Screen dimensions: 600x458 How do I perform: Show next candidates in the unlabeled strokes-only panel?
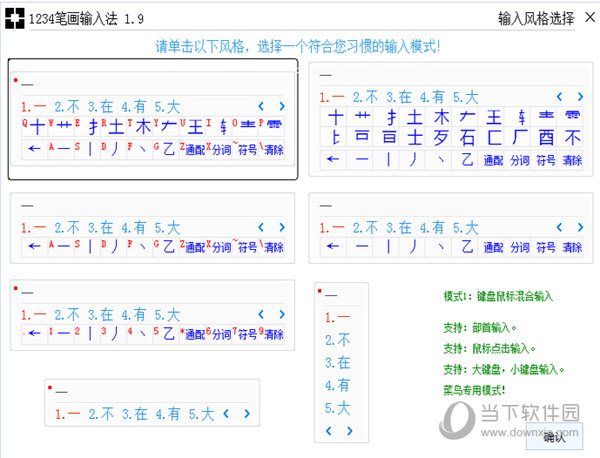click(x=580, y=227)
